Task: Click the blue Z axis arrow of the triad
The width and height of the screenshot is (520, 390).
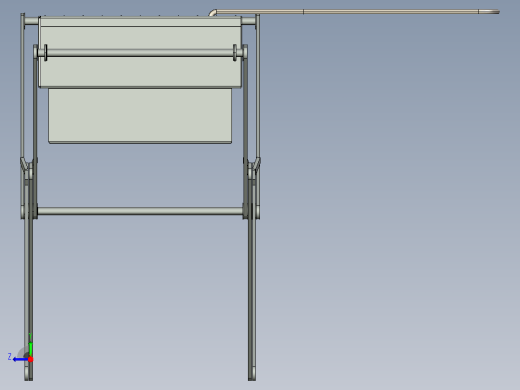Action: 20,359
